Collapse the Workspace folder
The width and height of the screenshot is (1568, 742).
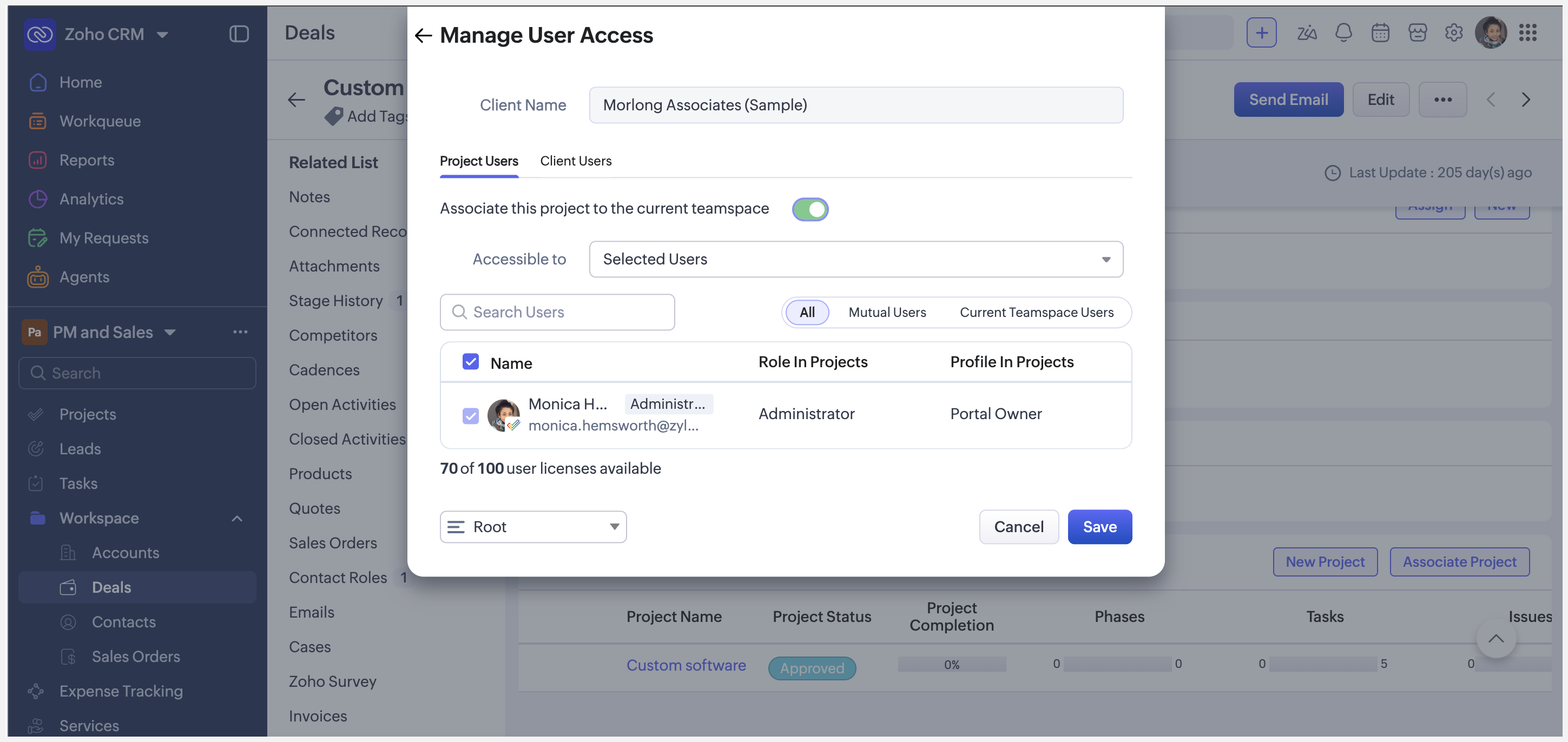[237, 518]
